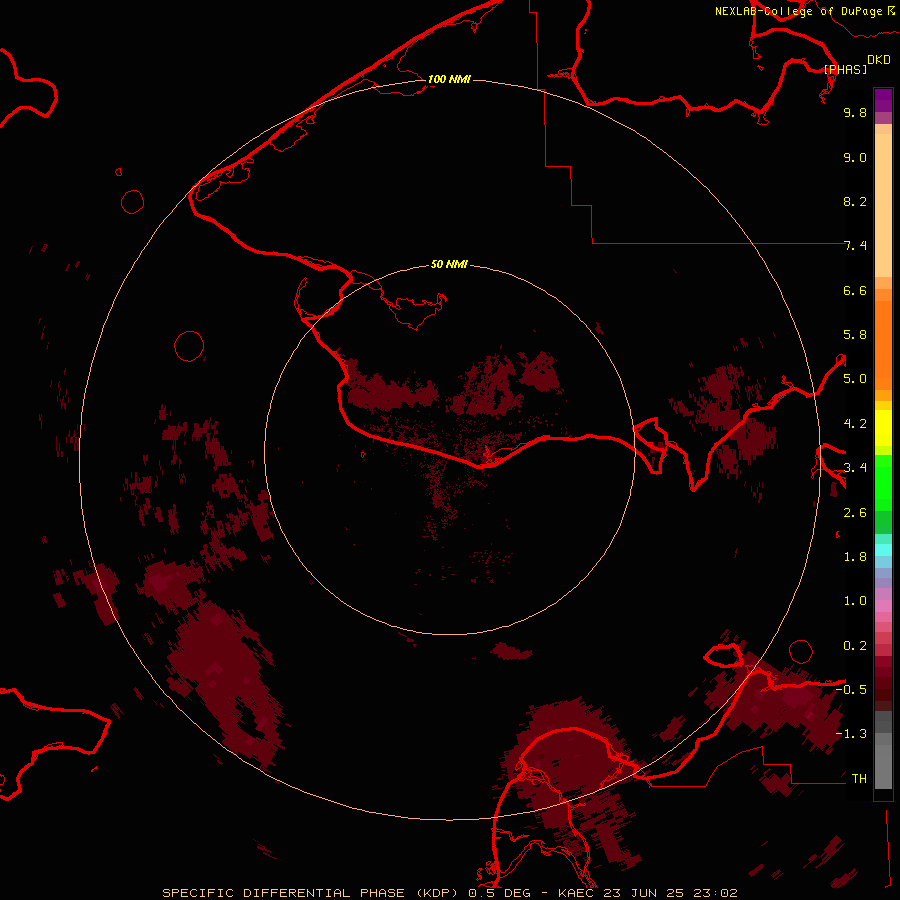The height and width of the screenshot is (900, 900).
Task: Click the 0.2 scale value
Action: click(855, 646)
